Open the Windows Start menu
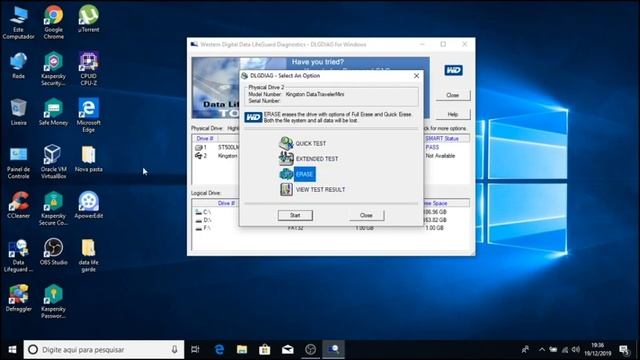Screen dimensions: 640x360 [x=12, y=350]
